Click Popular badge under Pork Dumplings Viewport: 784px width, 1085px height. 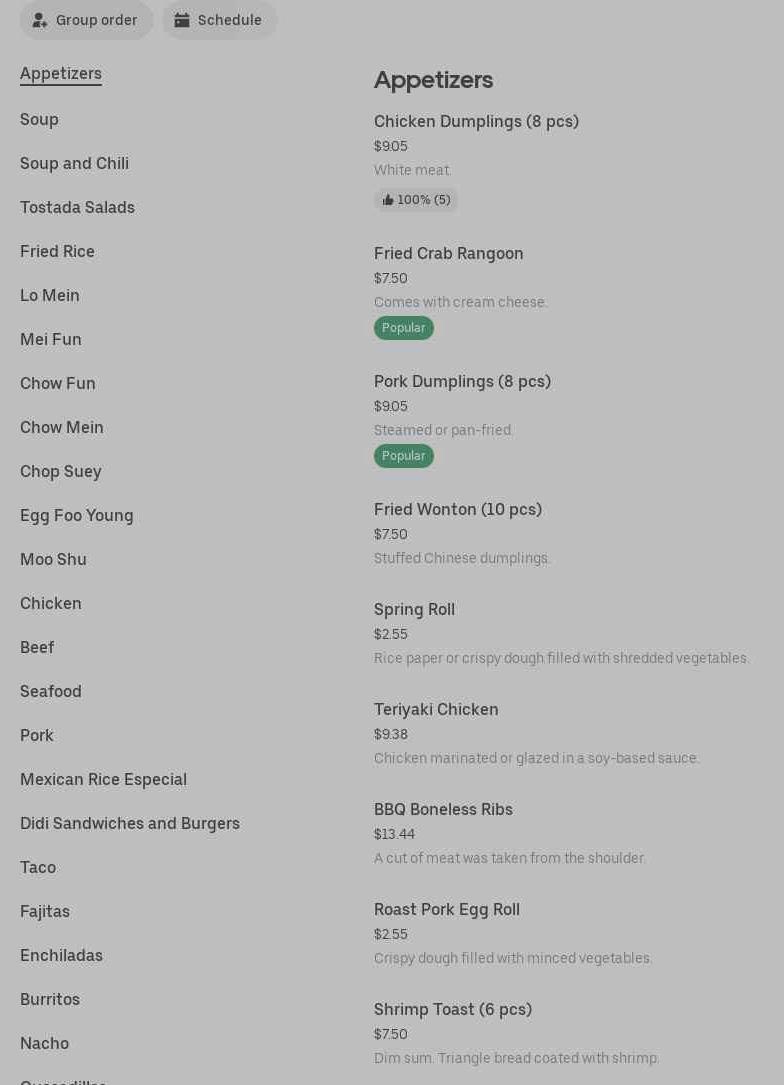tap(404, 456)
